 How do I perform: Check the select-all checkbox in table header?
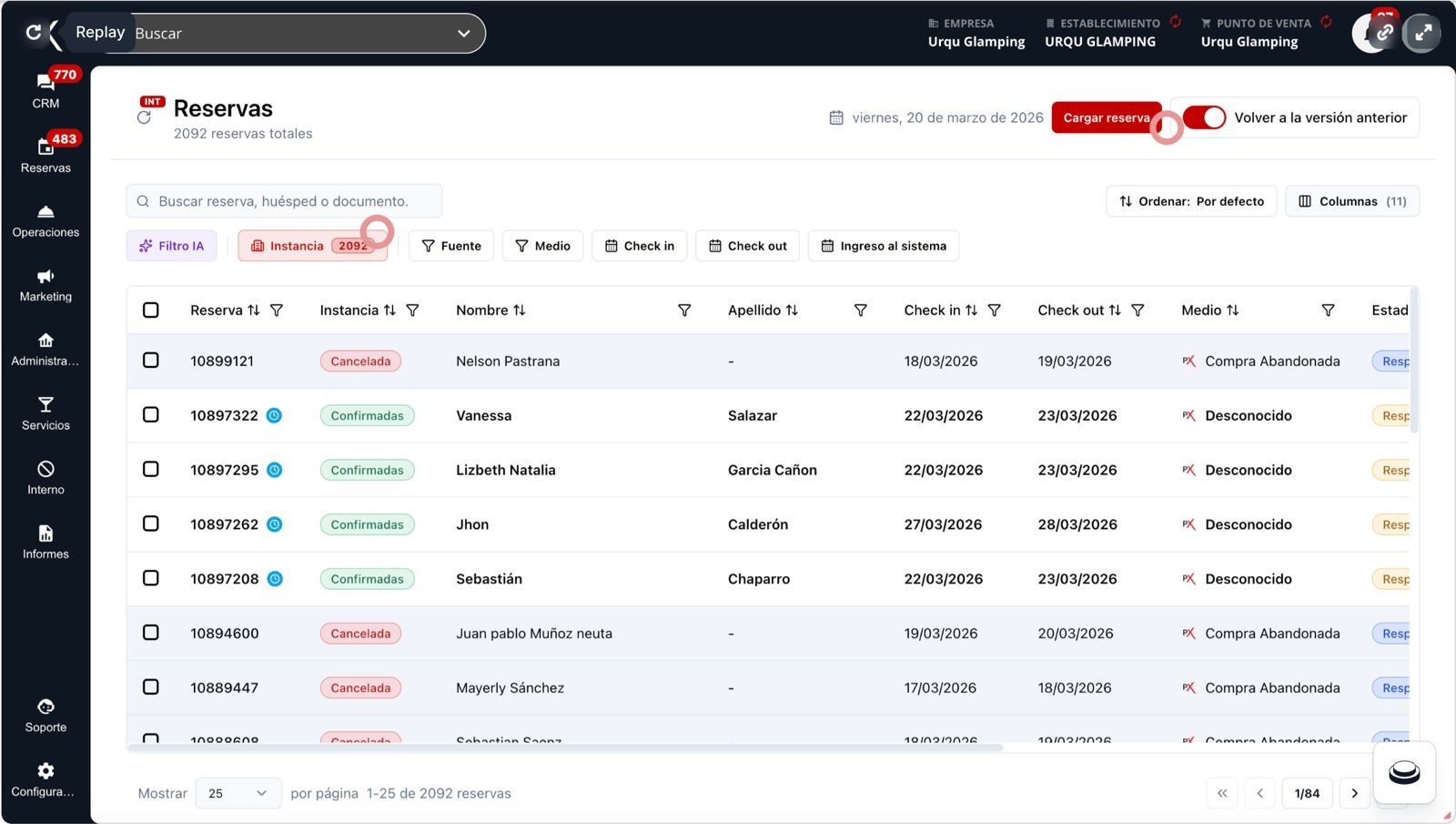(x=151, y=310)
